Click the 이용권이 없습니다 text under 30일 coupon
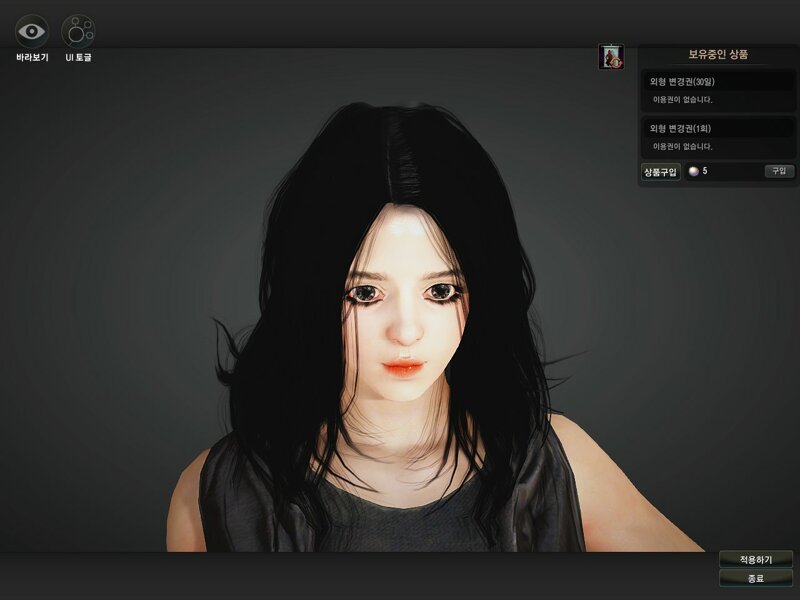800x600 pixels. 683,99
